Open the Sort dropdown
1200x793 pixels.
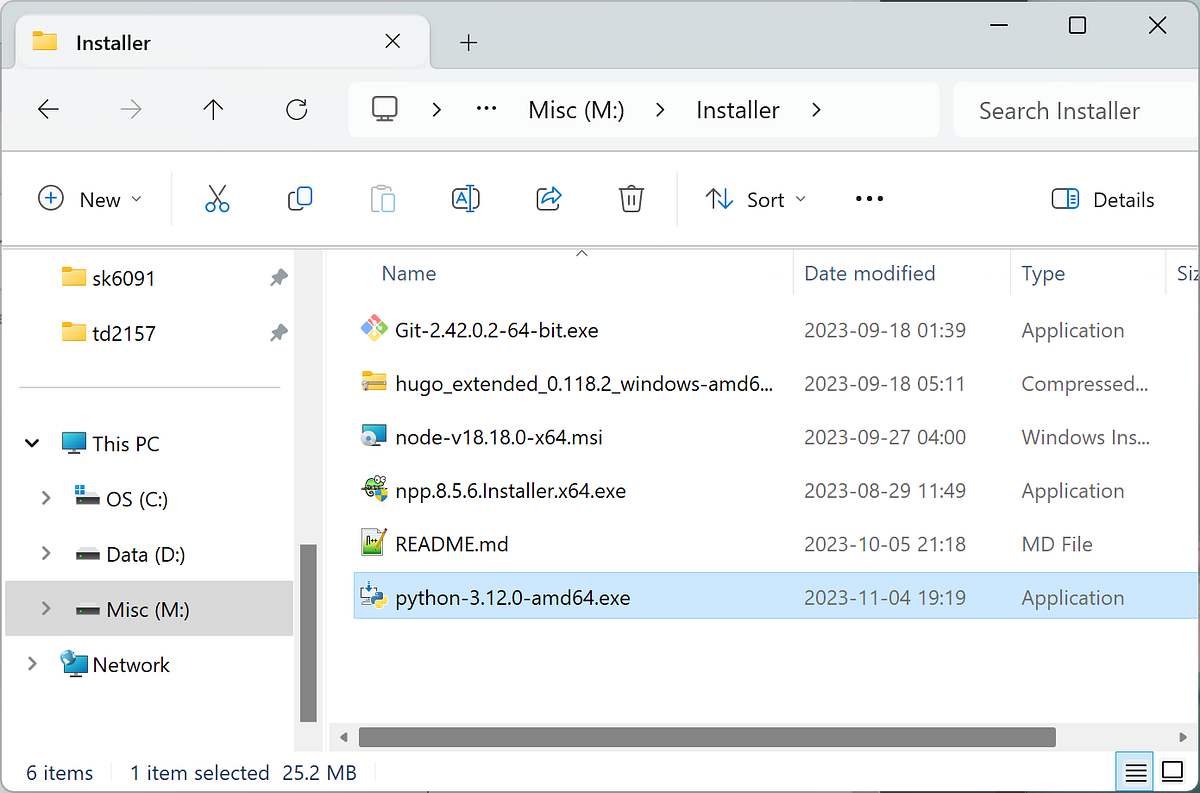click(756, 199)
